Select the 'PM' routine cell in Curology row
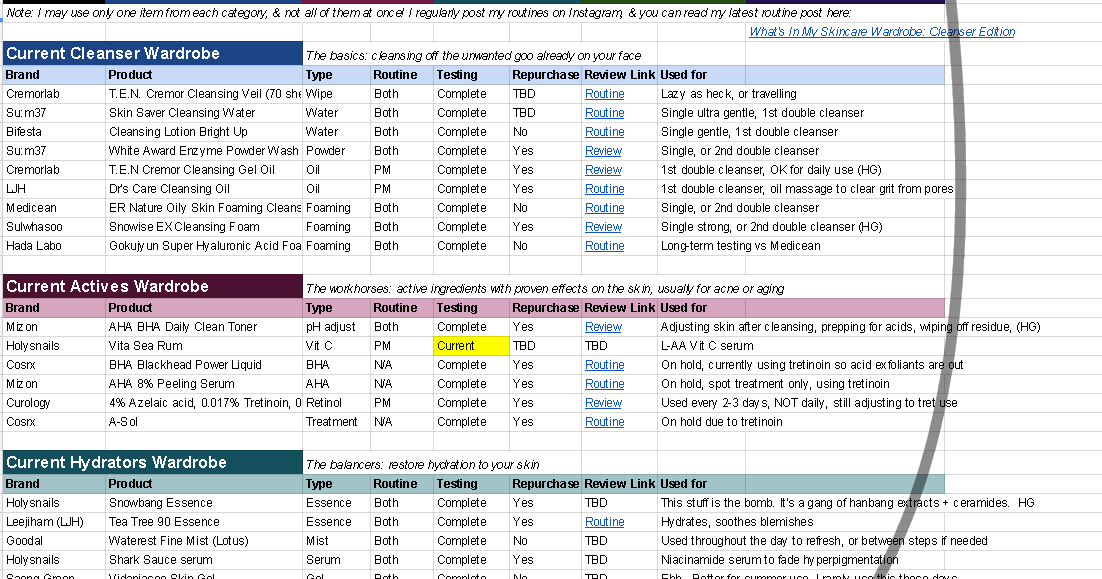The width and height of the screenshot is (1102, 579). (x=402, y=403)
